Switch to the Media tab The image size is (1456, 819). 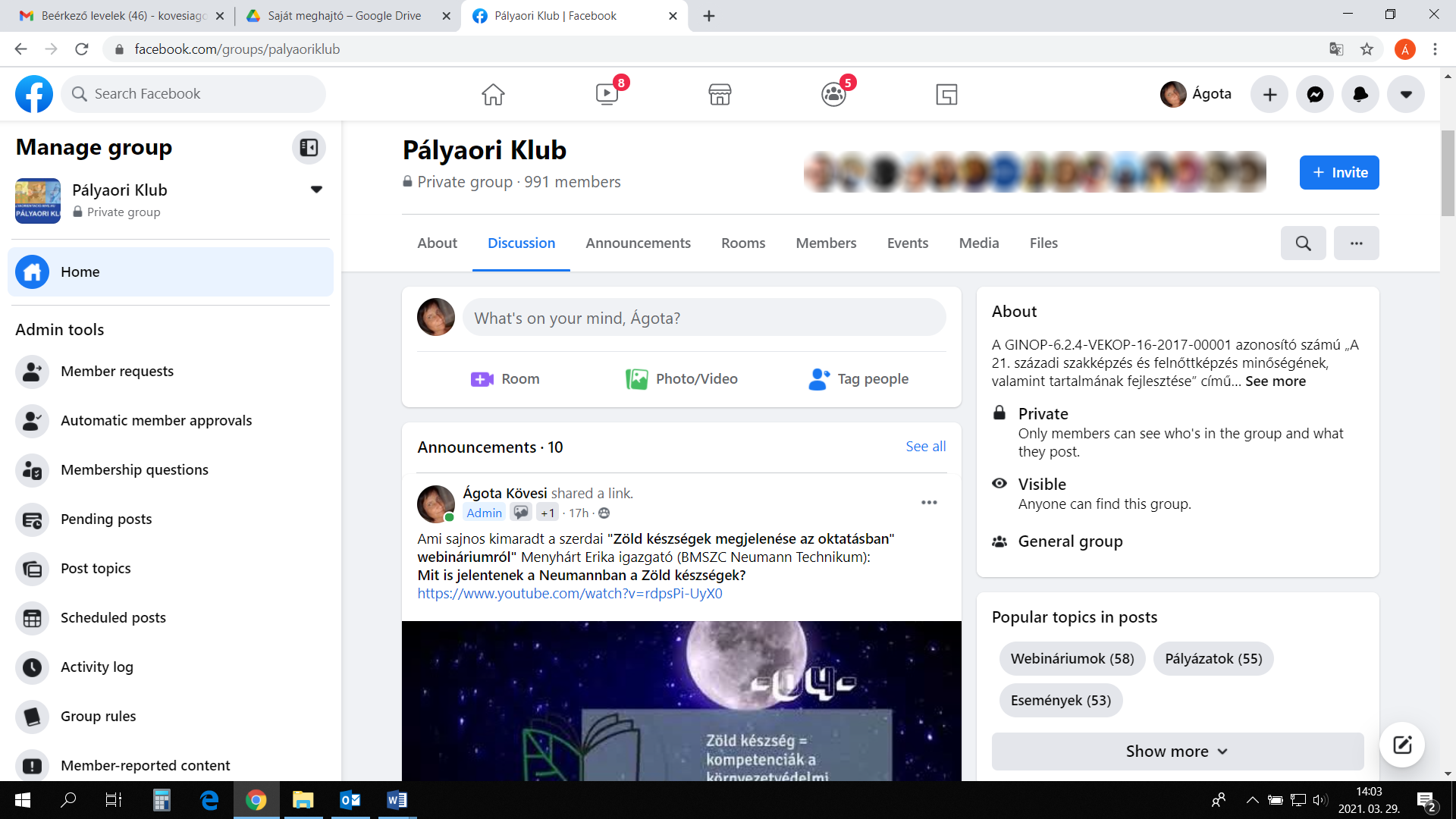point(979,243)
